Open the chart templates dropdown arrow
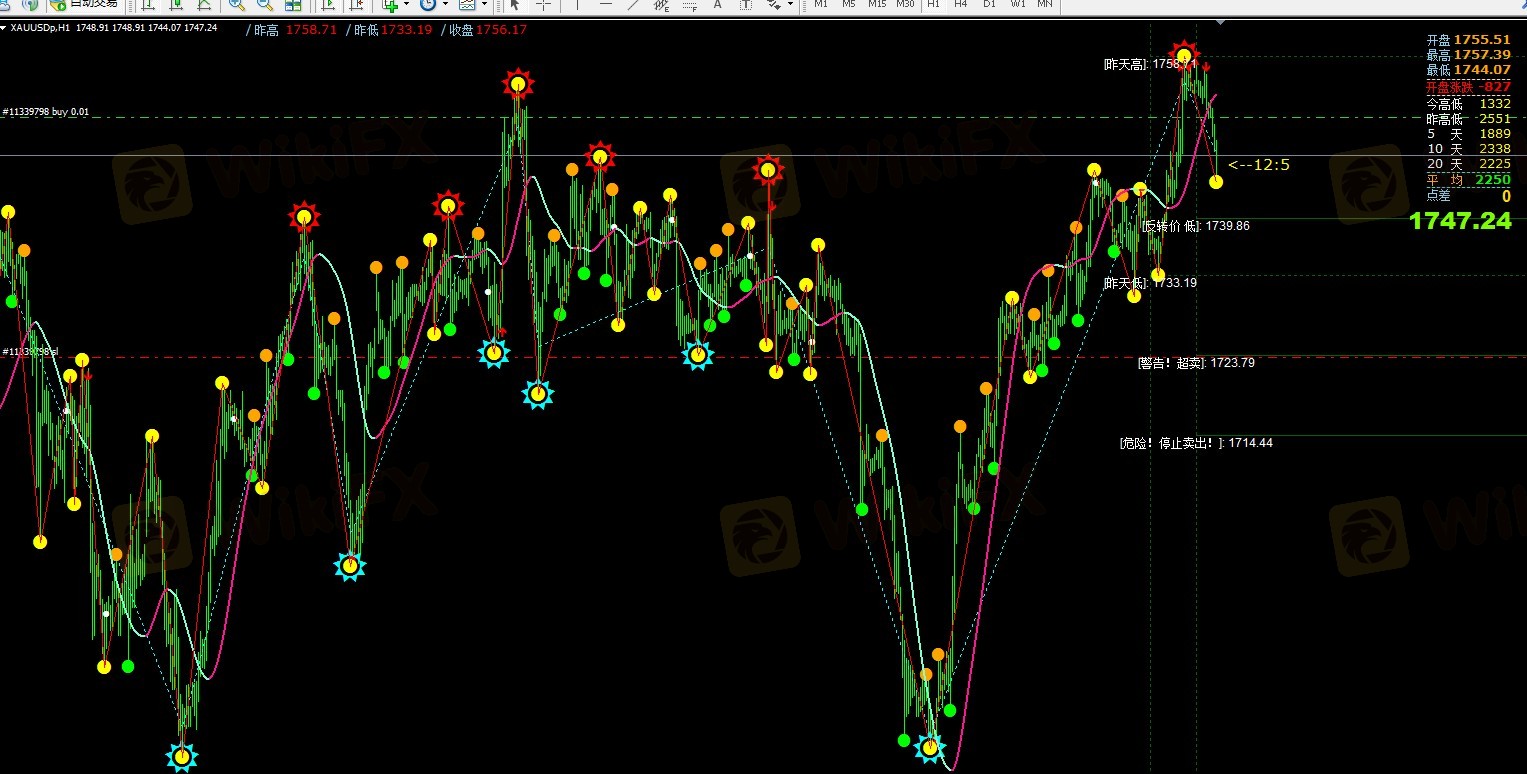Screen dimensions: 1527x774 click(x=483, y=5)
